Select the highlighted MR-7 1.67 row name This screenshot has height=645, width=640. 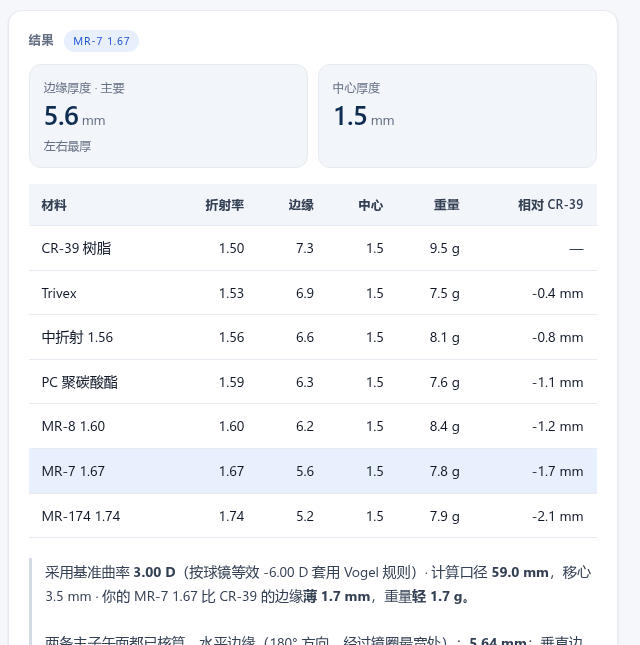73,471
